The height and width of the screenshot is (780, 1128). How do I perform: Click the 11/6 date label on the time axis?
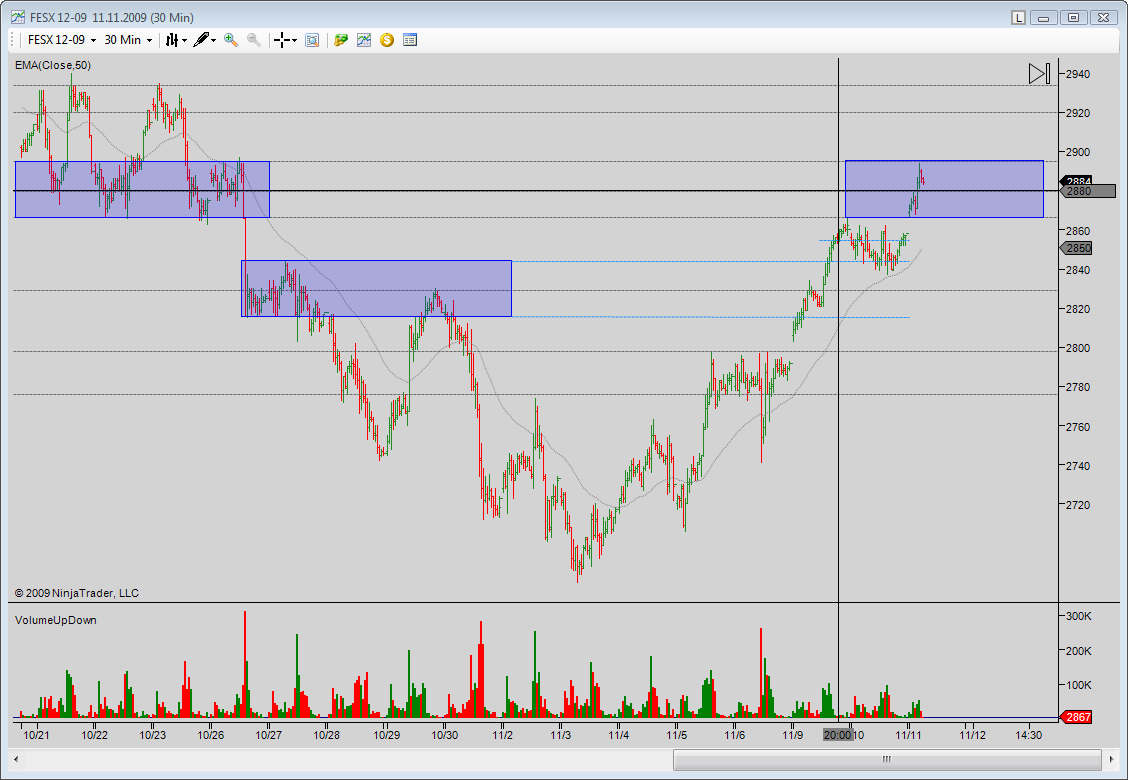click(734, 735)
